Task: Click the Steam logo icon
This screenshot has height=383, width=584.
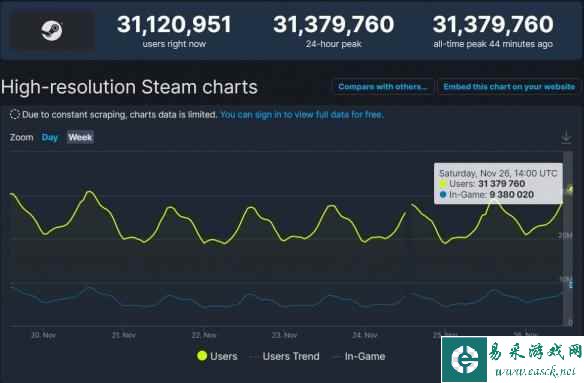Action: pyautogui.click(x=51, y=30)
